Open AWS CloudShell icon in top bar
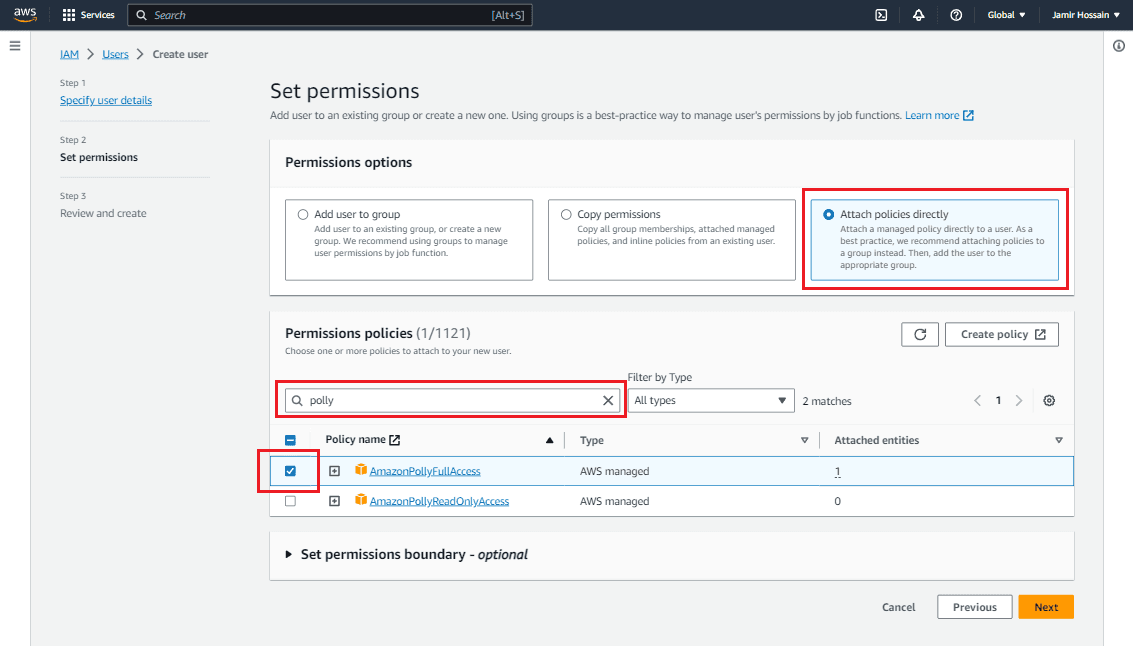 pos(881,15)
